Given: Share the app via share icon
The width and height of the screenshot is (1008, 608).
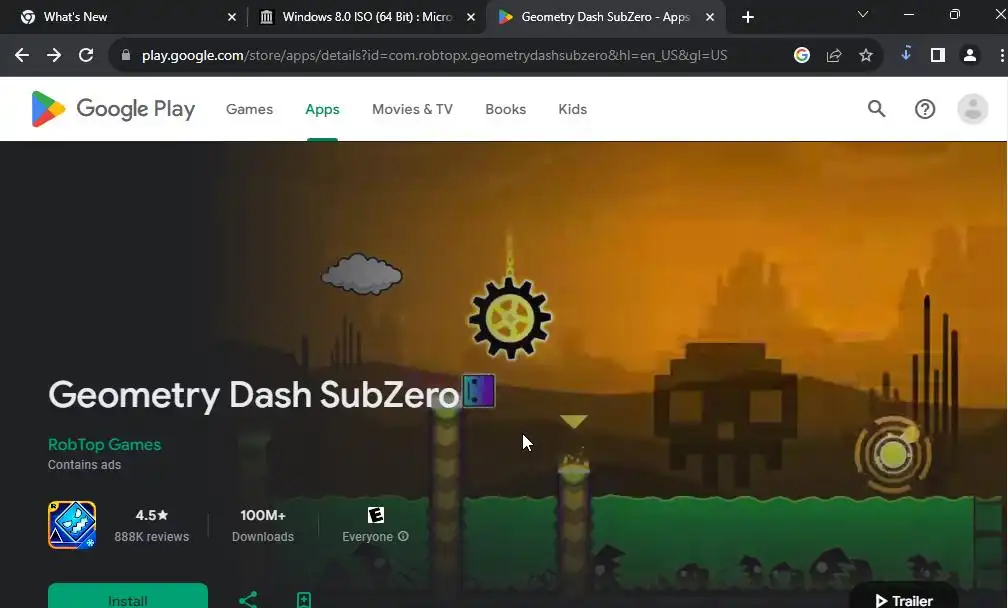Looking at the screenshot, I should tap(248, 600).
